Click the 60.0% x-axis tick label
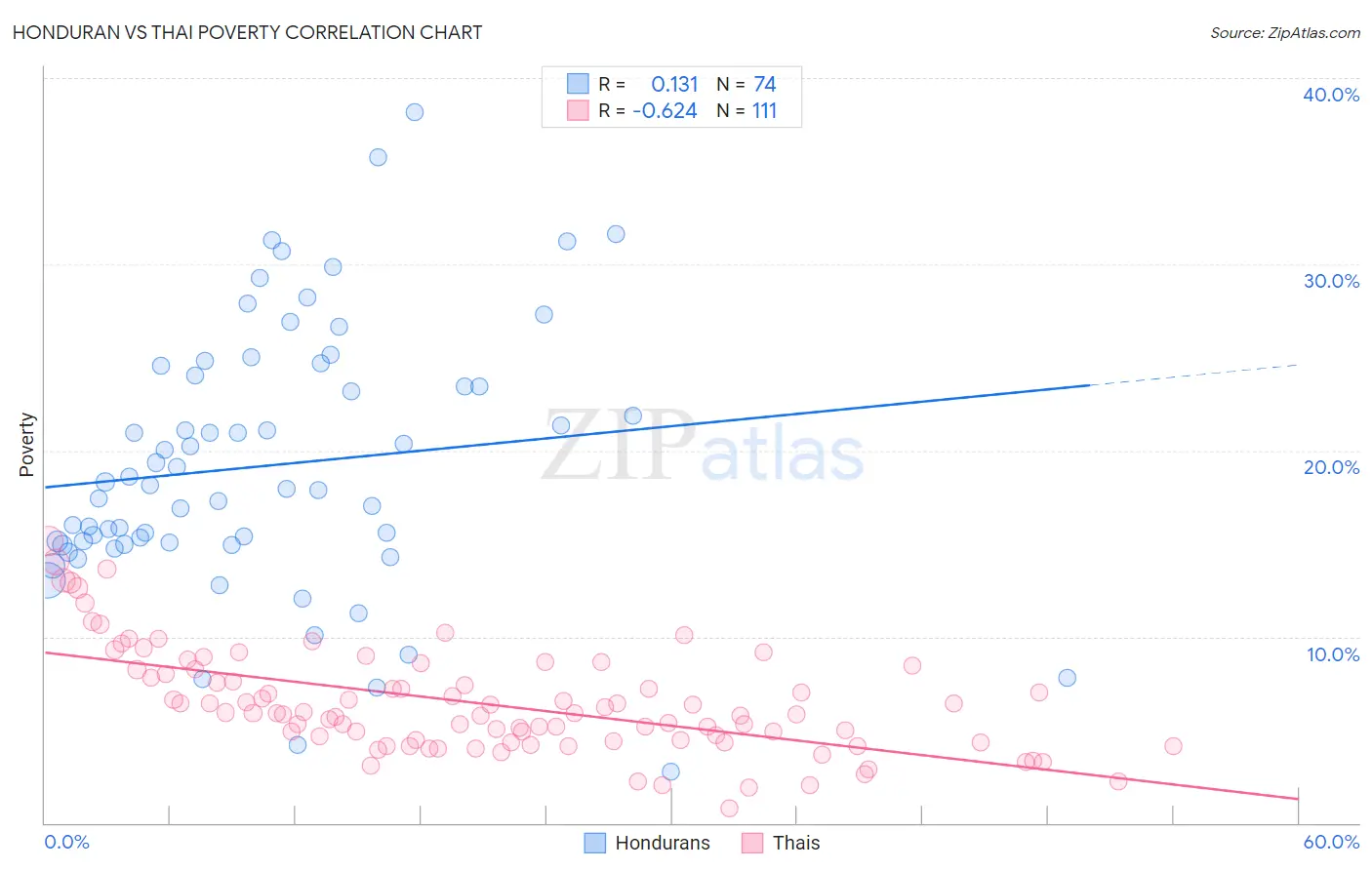Viewport: 1372px width, 870px height. (1331, 842)
